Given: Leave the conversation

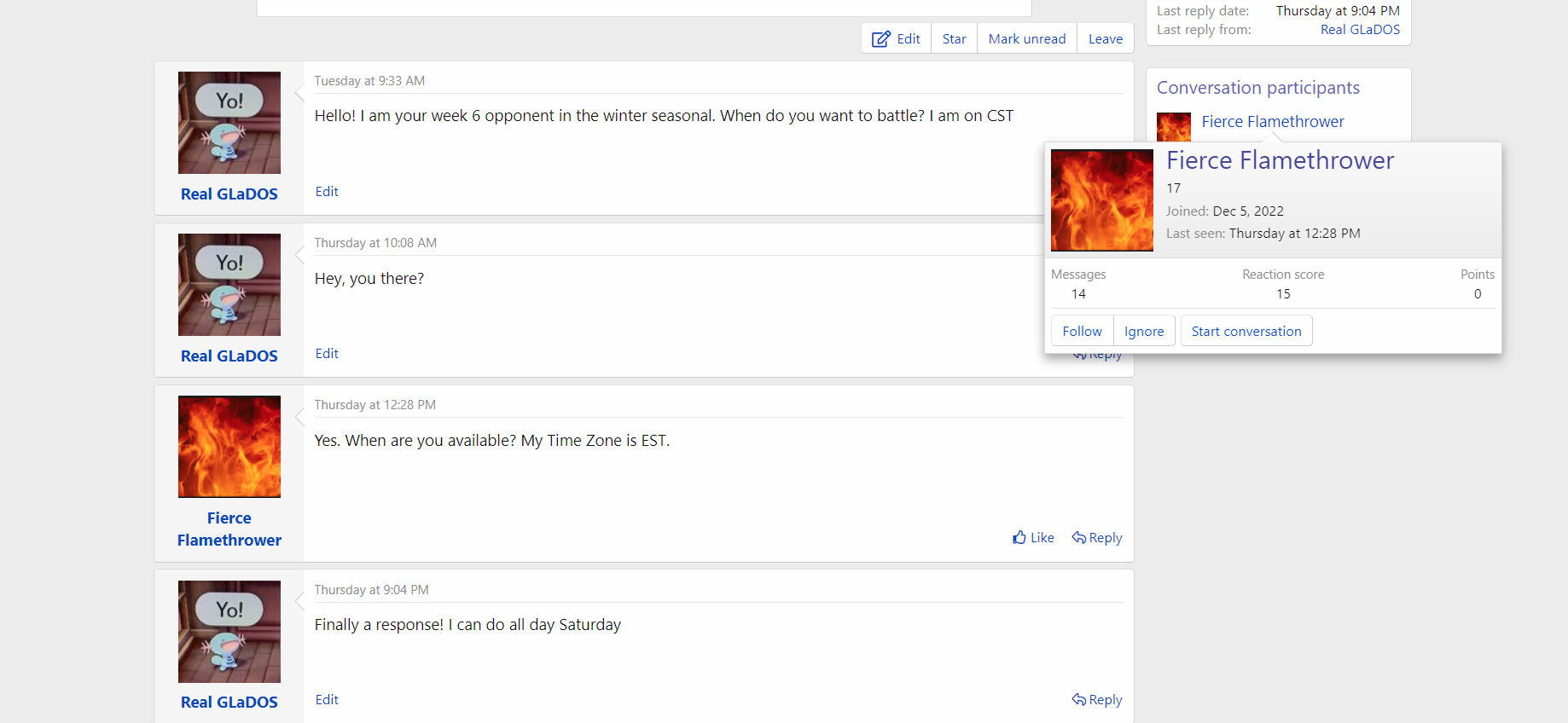Looking at the screenshot, I should [1105, 39].
